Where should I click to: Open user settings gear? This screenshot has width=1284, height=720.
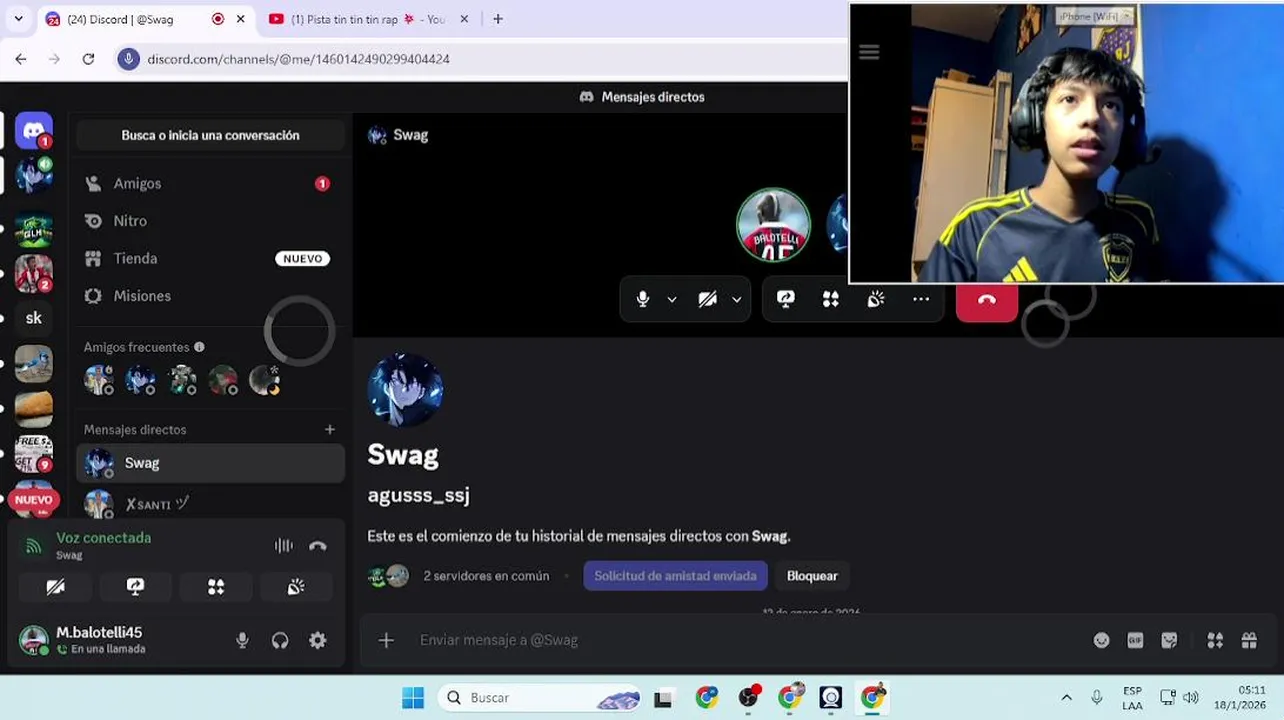click(x=318, y=641)
